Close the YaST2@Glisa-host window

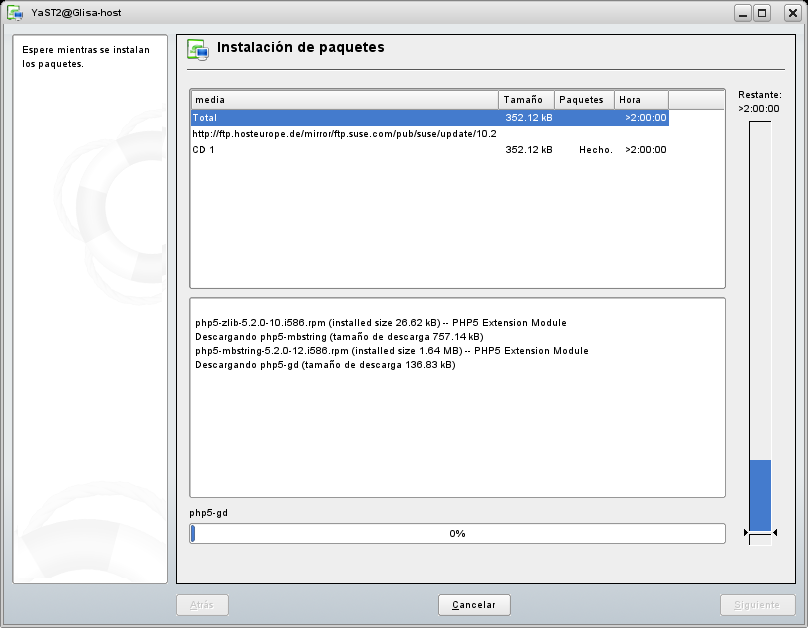785,13
